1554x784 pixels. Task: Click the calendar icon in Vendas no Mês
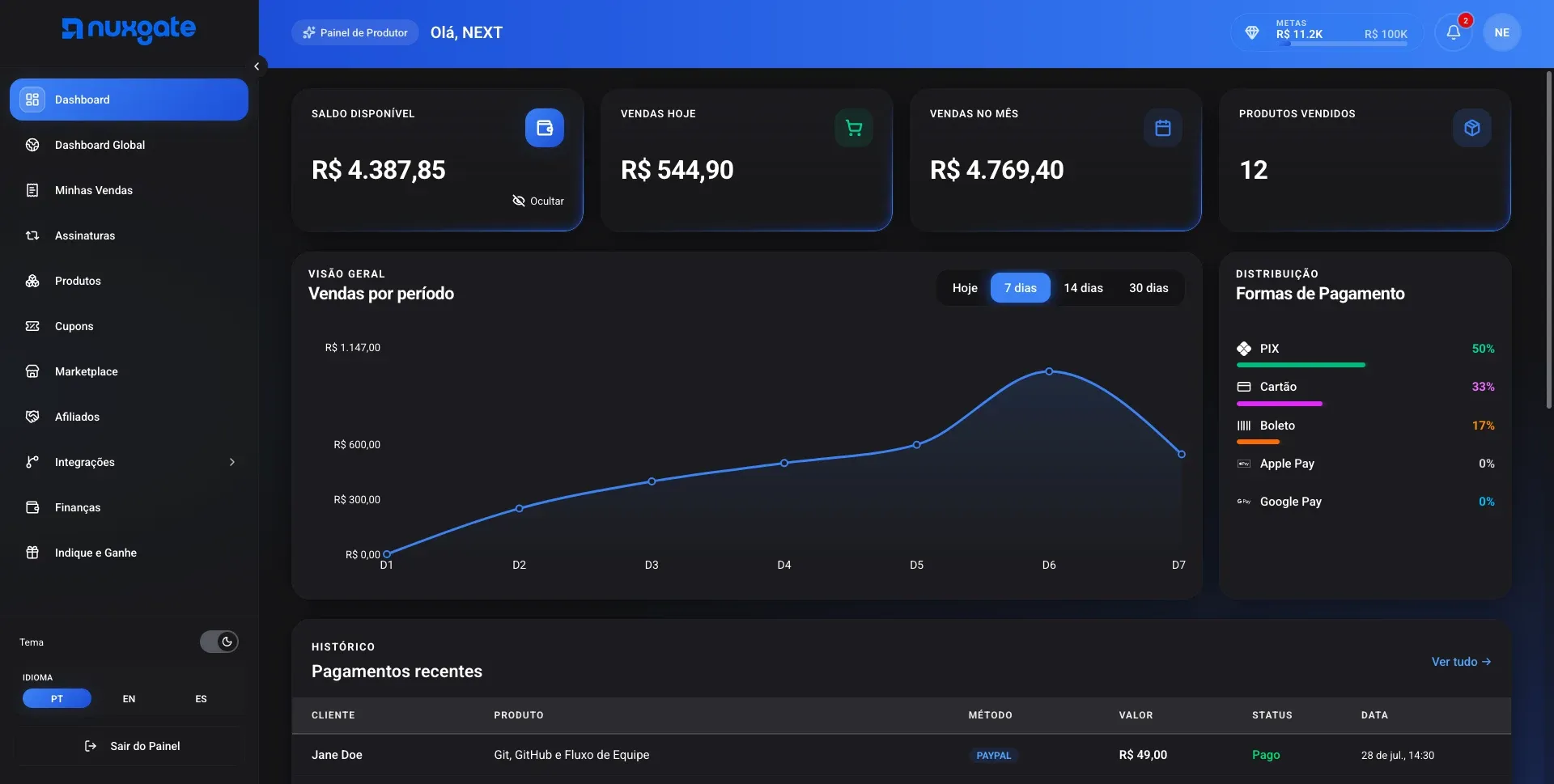click(1163, 128)
